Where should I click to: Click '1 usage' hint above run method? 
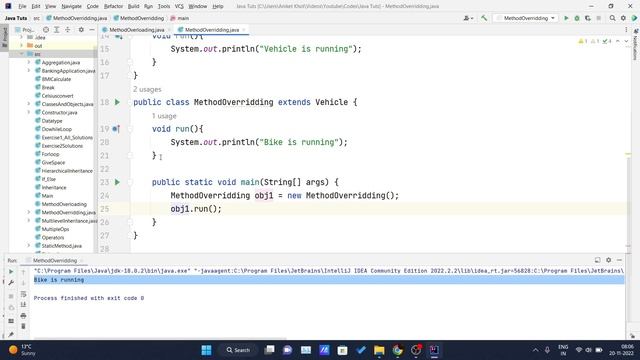tap(164, 116)
